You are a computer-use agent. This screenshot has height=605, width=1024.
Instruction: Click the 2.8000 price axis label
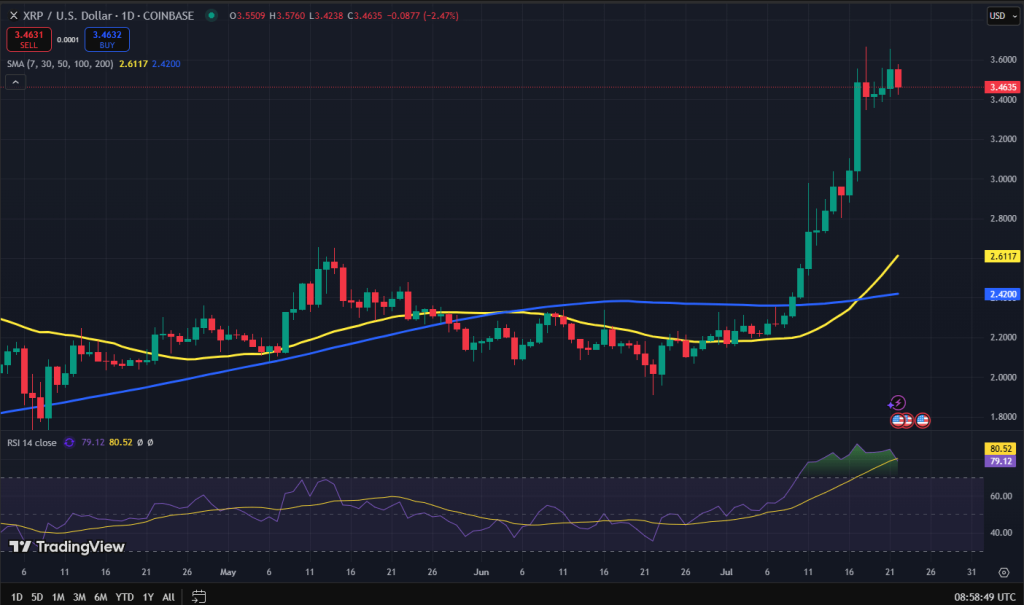[1003, 218]
